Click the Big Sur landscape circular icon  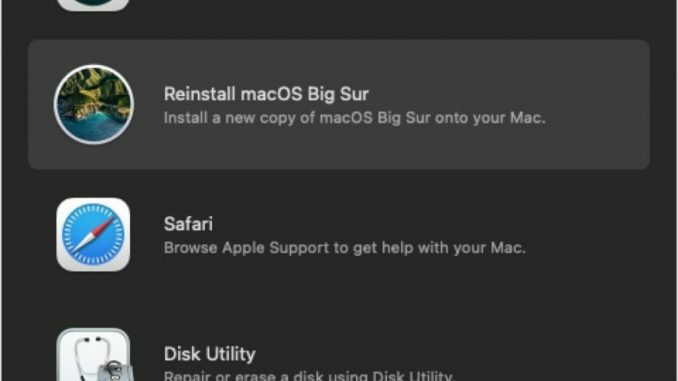point(94,104)
